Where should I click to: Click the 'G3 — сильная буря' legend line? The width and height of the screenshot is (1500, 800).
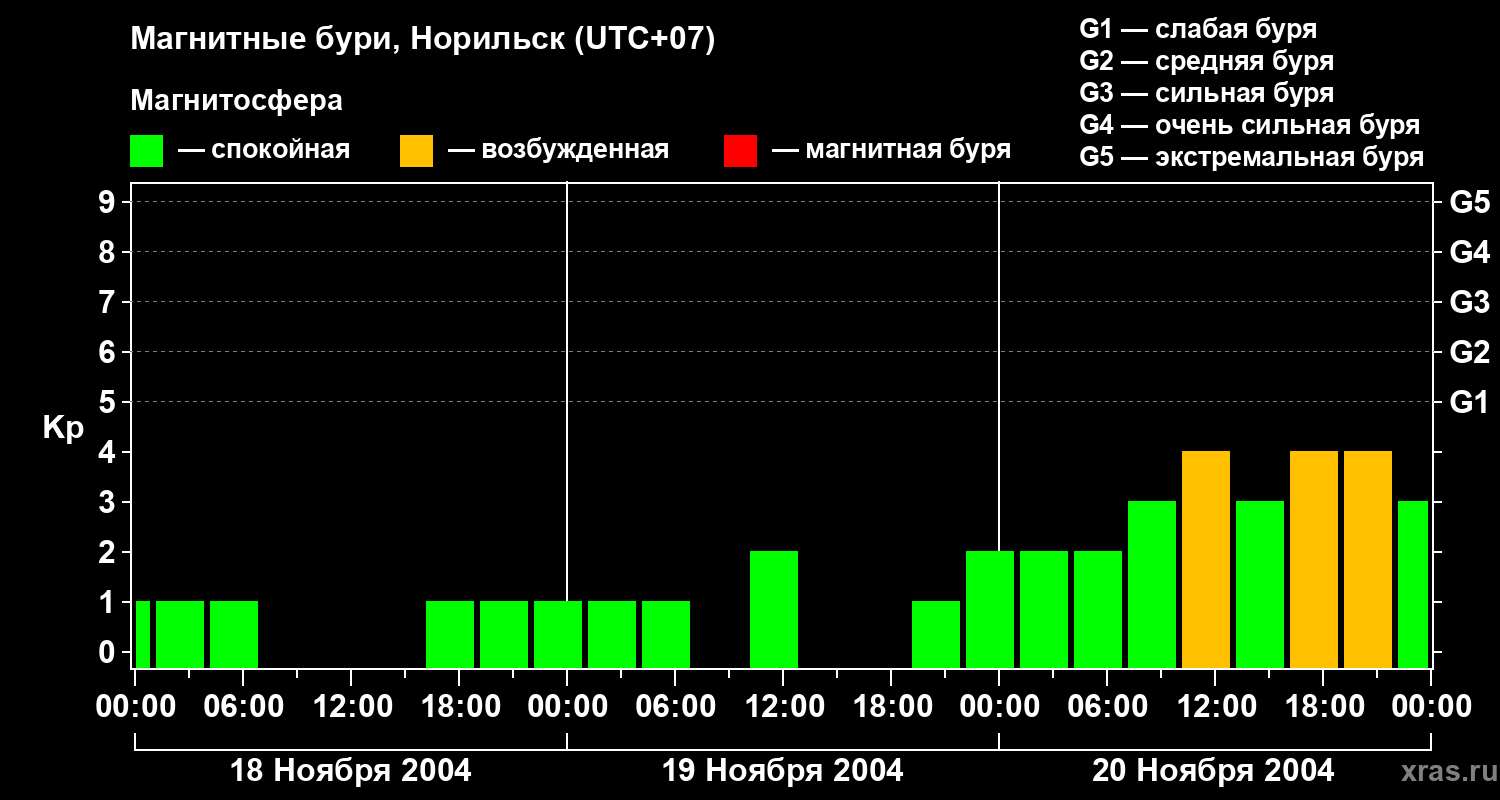(x=1206, y=93)
